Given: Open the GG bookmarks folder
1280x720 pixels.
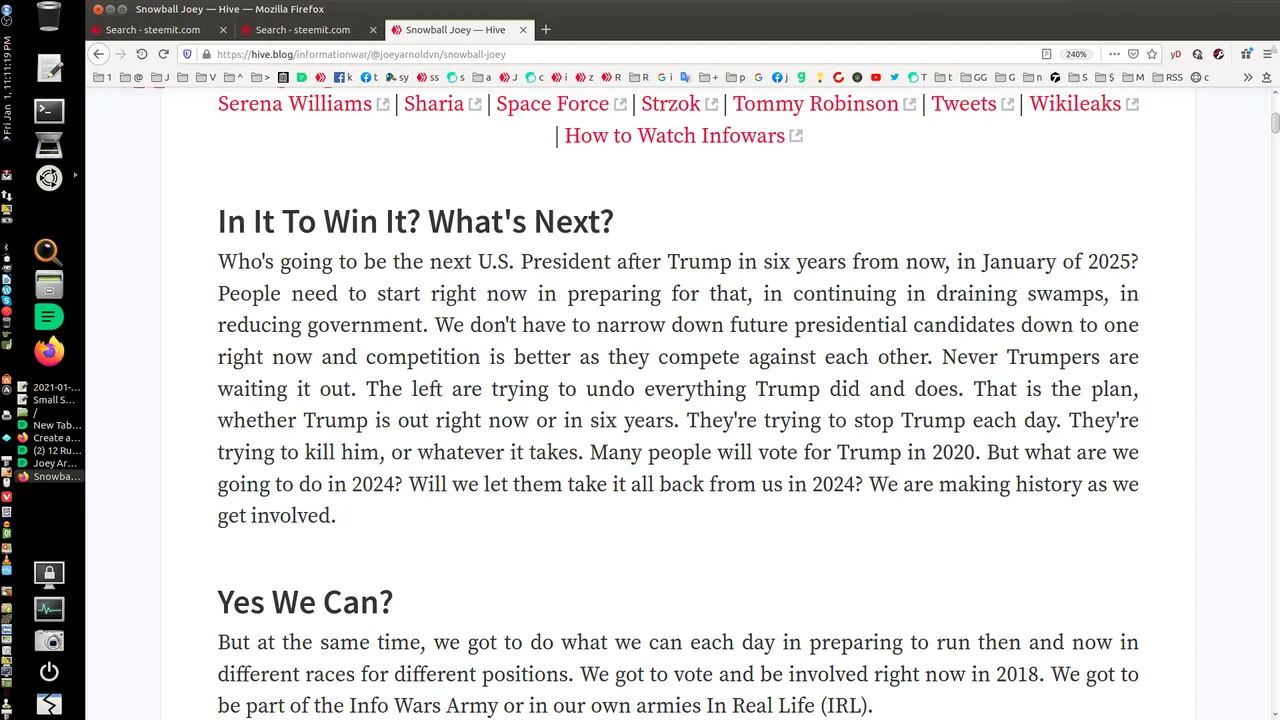Looking at the screenshot, I should pyautogui.click(x=973, y=77).
